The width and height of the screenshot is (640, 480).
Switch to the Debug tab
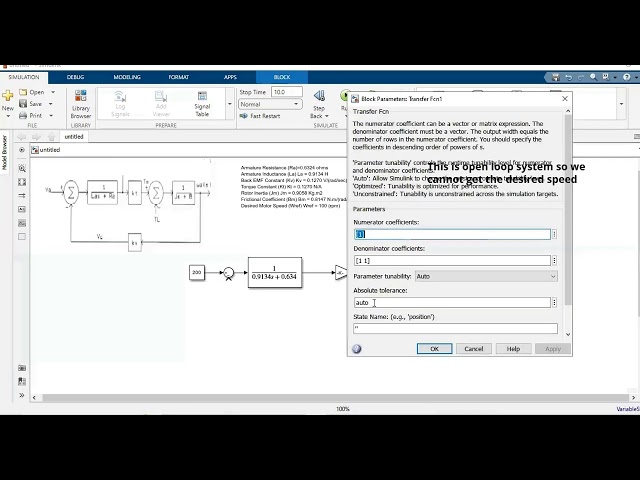(x=76, y=77)
